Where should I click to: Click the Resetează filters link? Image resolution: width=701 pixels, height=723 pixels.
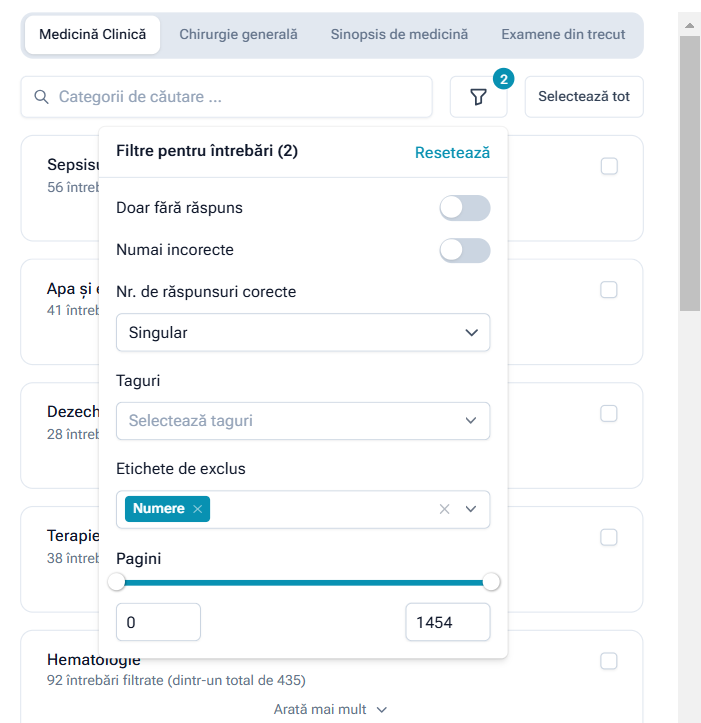[x=452, y=153]
